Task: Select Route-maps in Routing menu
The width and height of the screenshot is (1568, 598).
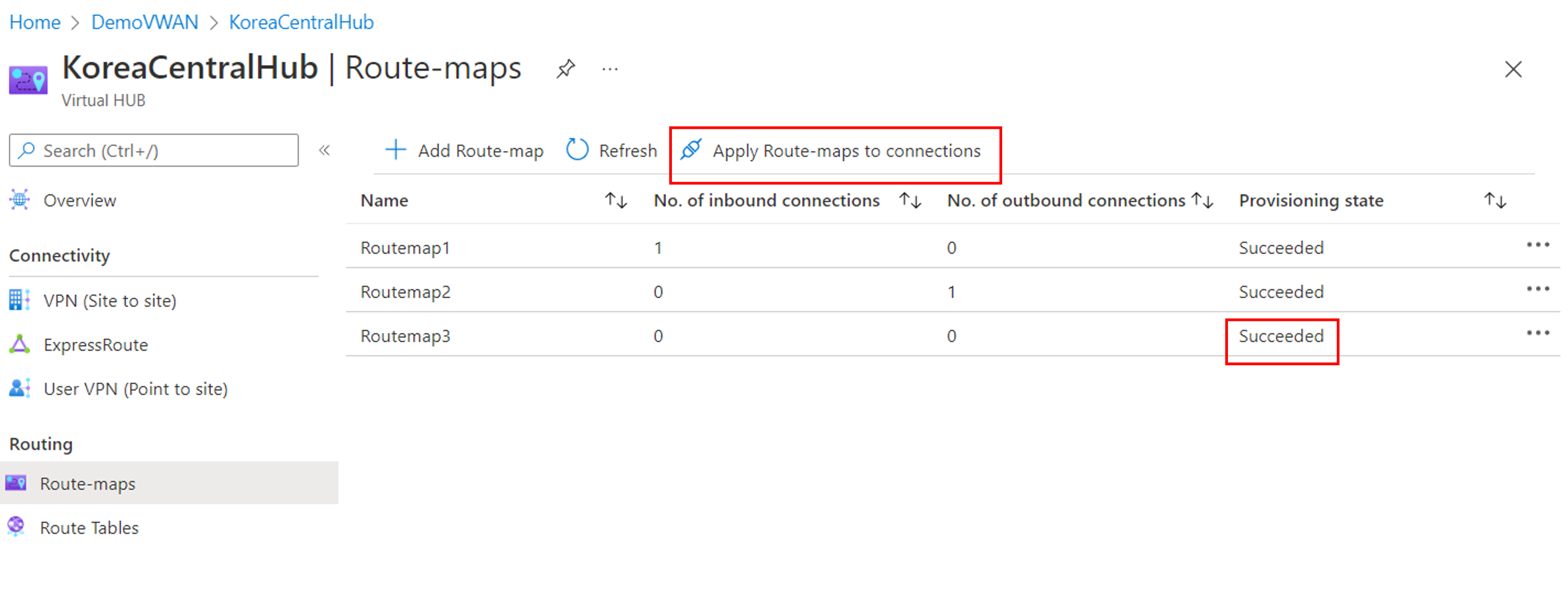Action: 88,484
